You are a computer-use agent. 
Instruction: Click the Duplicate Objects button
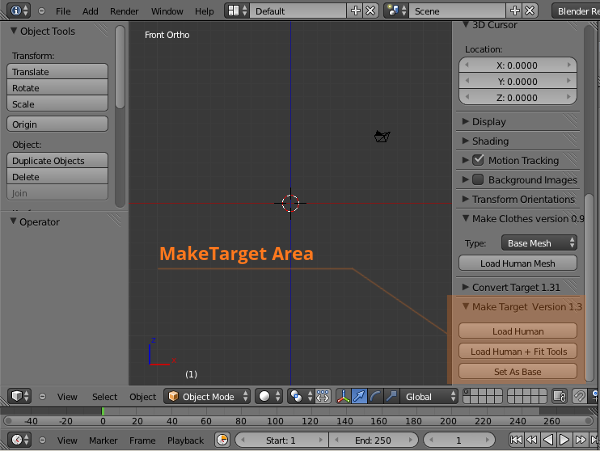click(x=57, y=160)
